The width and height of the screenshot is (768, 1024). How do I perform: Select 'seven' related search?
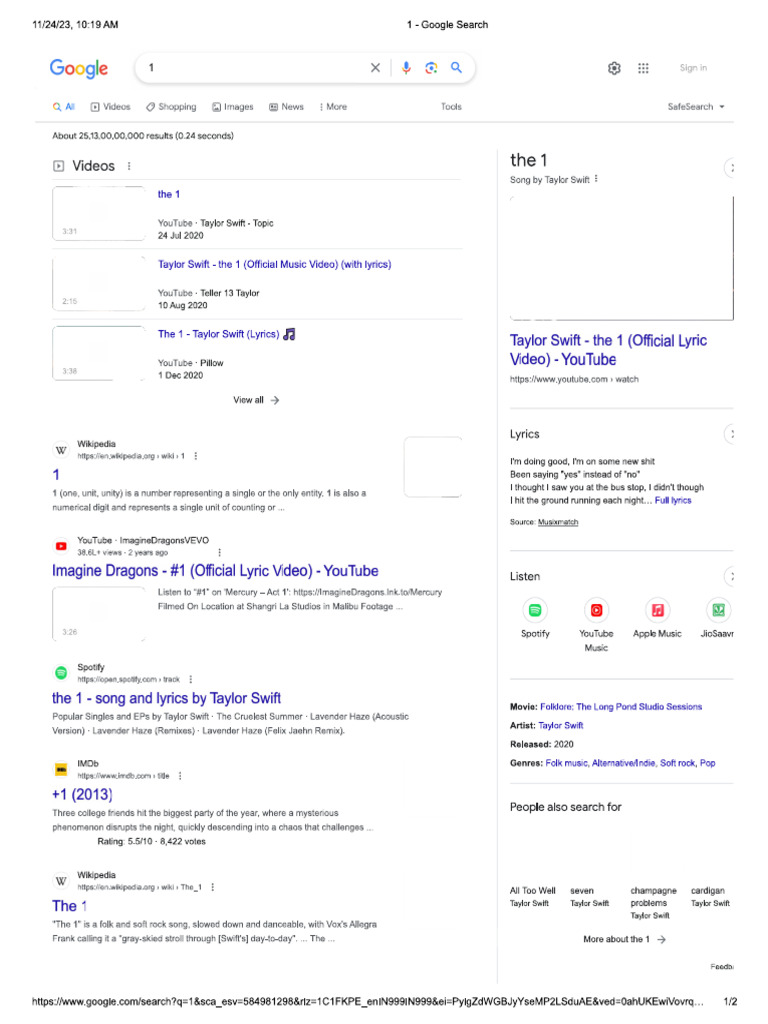click(590, 896)
